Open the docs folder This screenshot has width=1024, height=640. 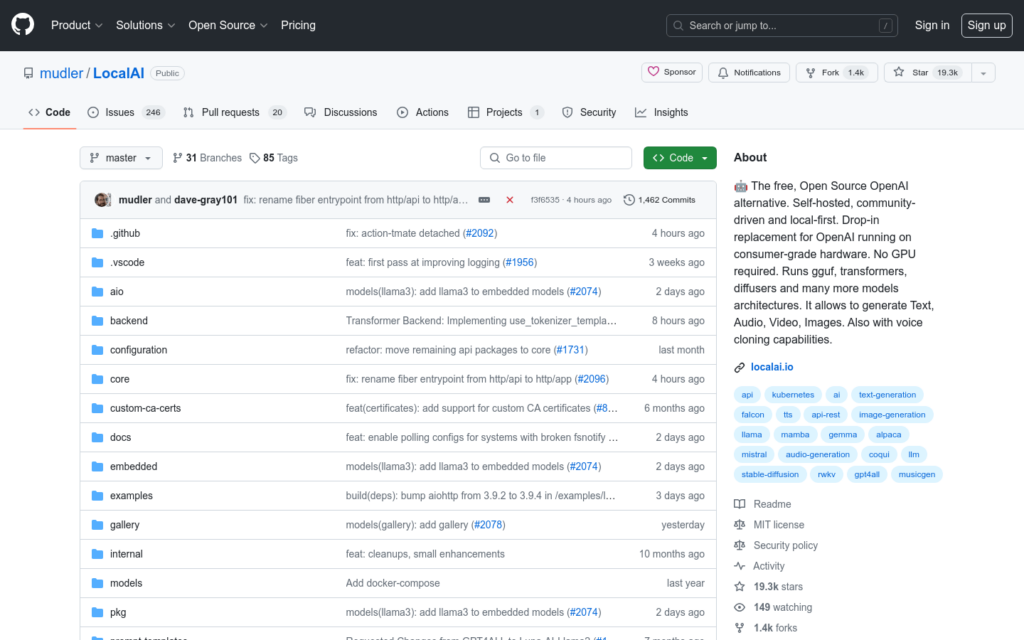tap(120, 438)
